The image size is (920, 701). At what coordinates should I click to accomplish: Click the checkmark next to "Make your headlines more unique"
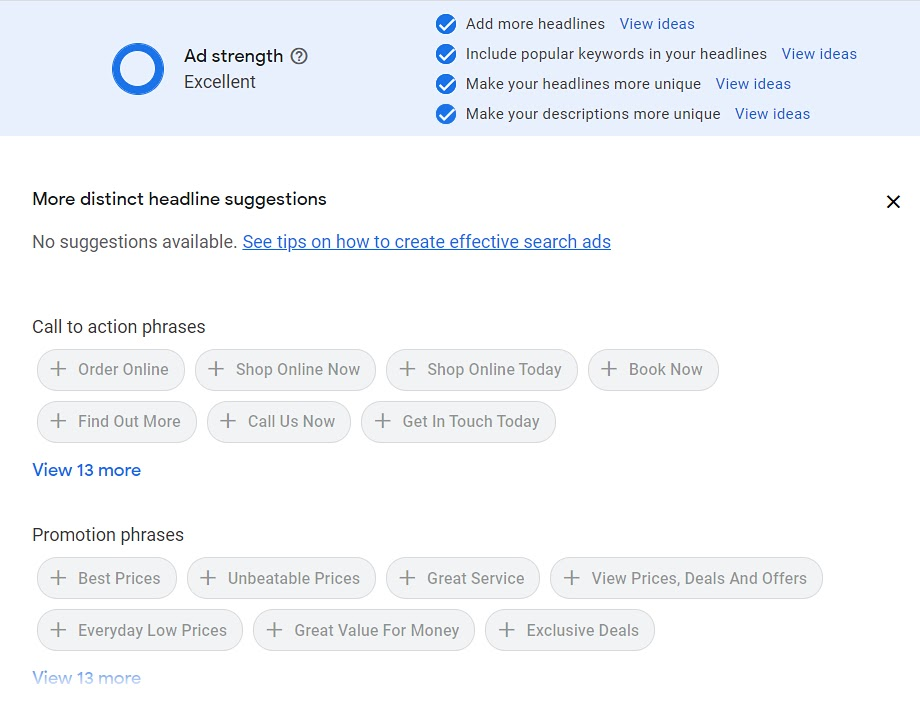pyautogui.click(x=445, y=84)
